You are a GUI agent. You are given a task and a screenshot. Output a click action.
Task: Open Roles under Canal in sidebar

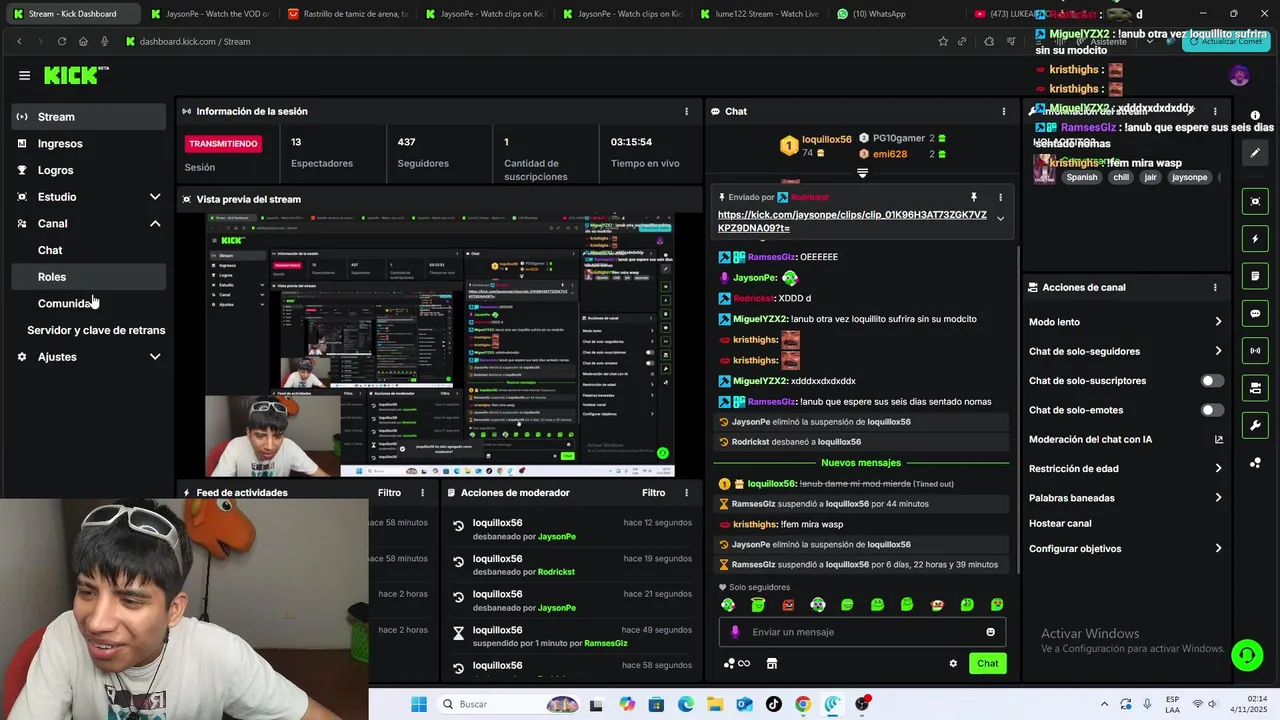[90, 277]
